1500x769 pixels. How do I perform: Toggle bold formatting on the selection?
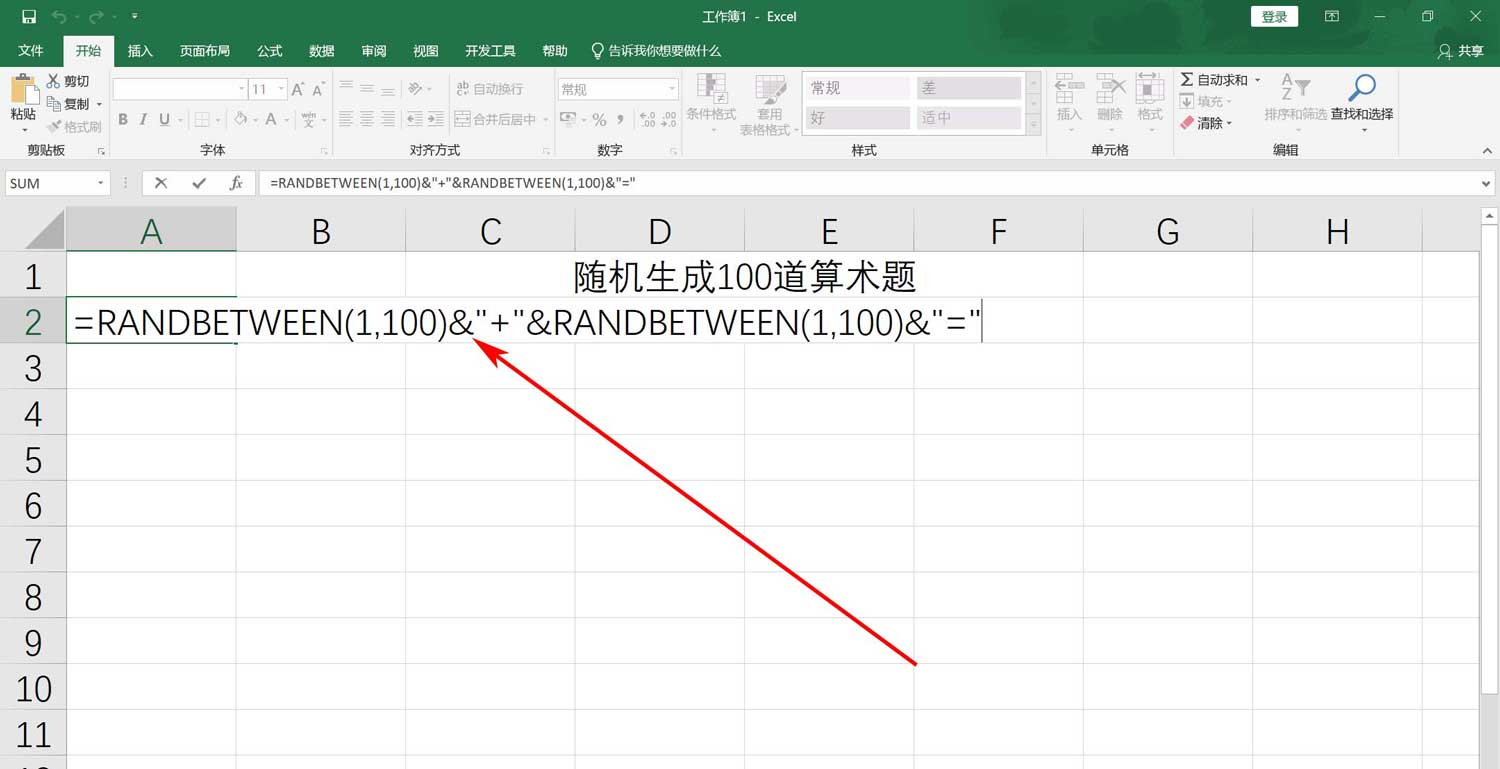[x=123, y=119]
